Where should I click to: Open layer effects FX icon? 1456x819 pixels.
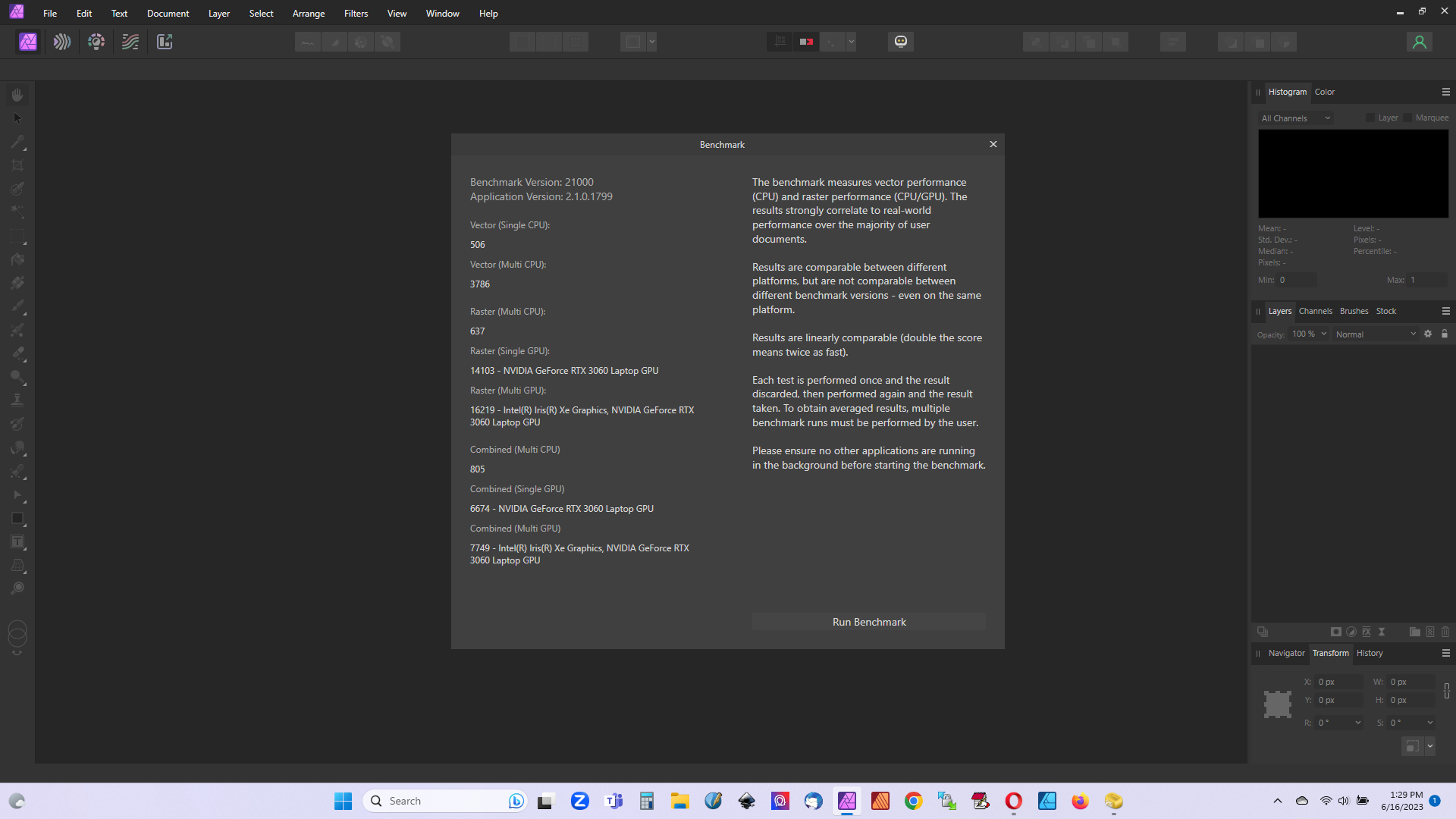1367,632
